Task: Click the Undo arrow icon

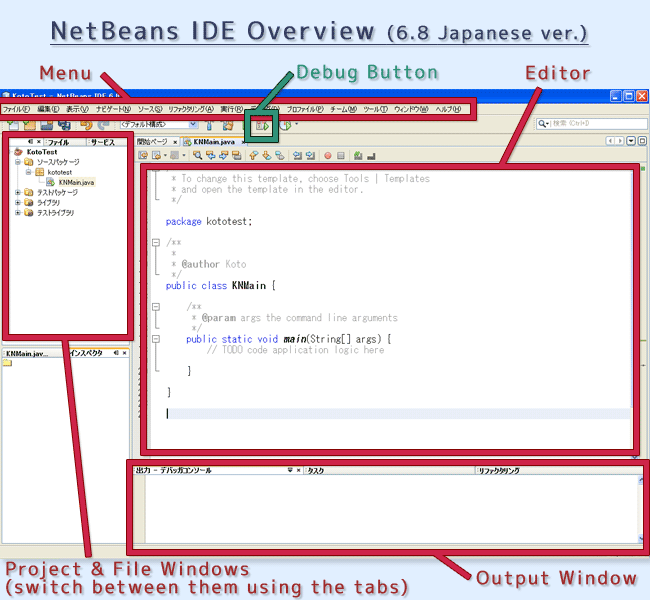Action: click(86, 124)
